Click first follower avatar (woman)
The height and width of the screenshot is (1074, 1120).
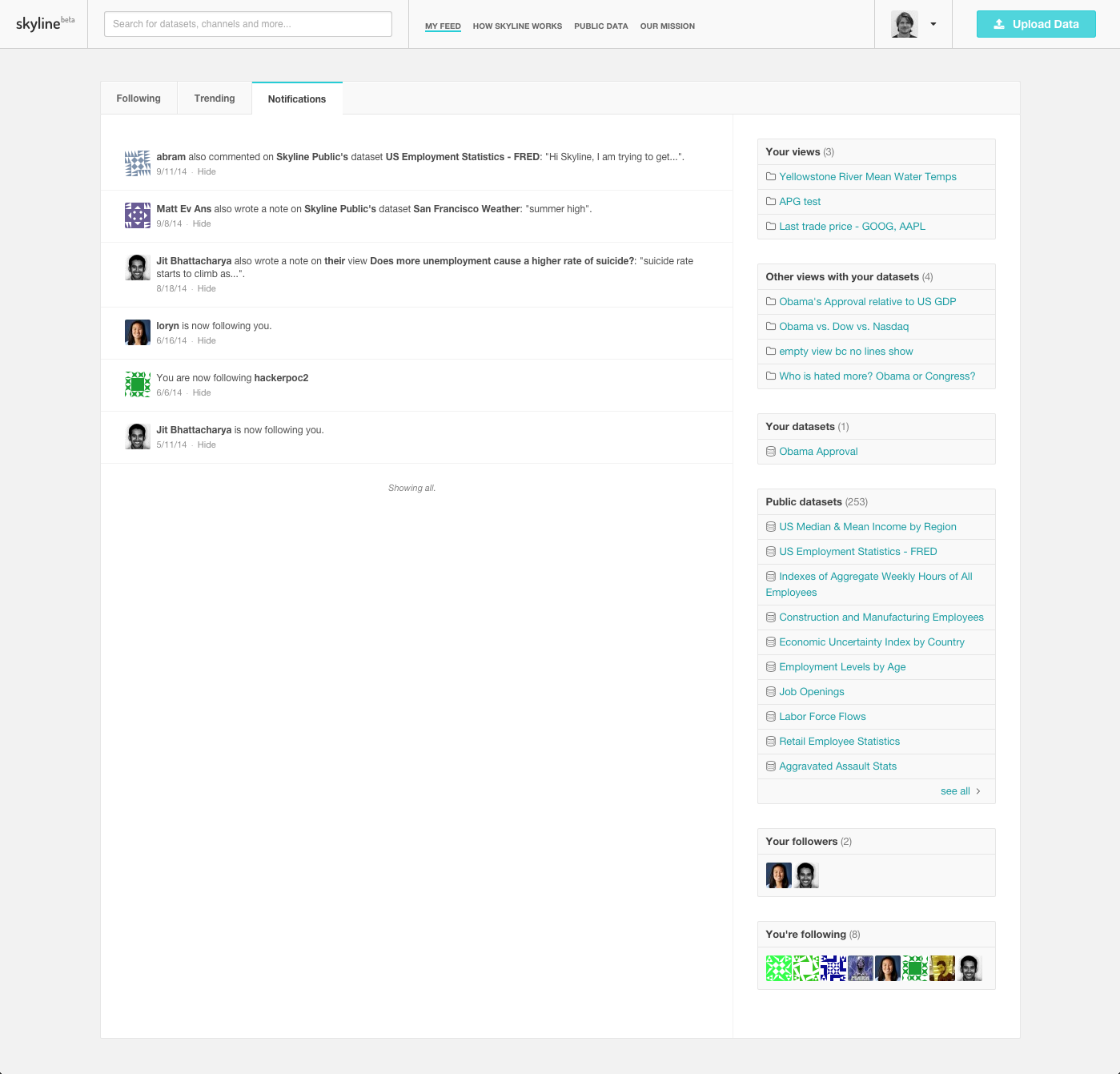(x=779, y=875)
